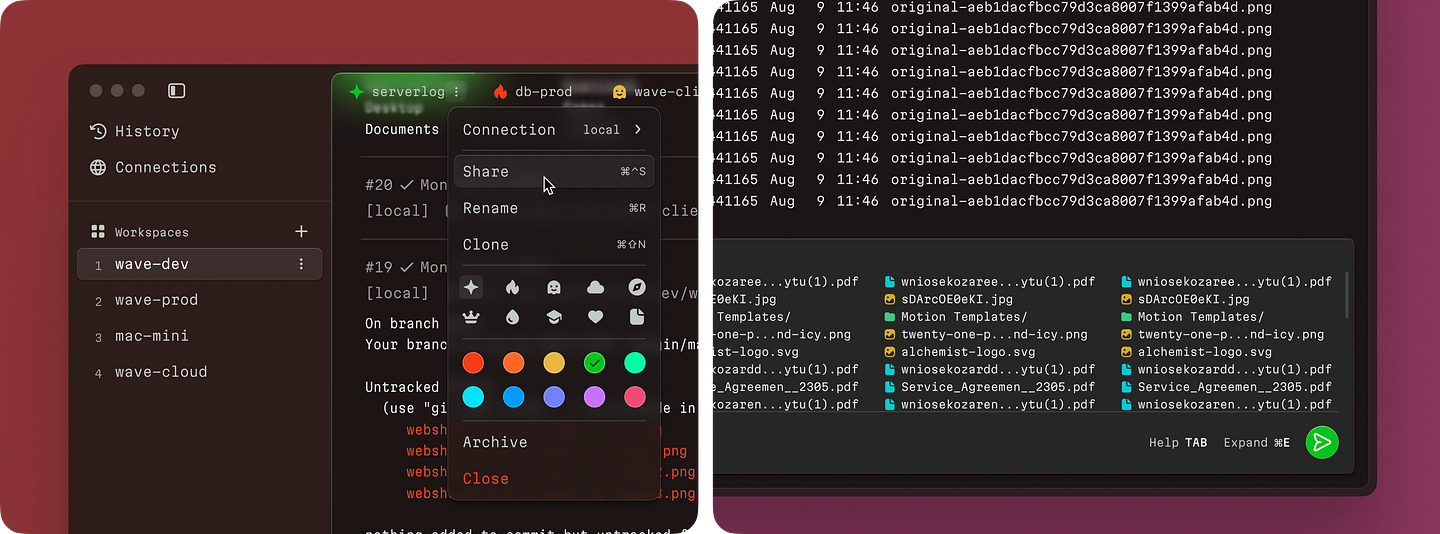The width and height of the screenshot is (1440, 534).
Task: Click alchemist-logo.svg image icon in right column
Action: click(x=1126, y=352)
